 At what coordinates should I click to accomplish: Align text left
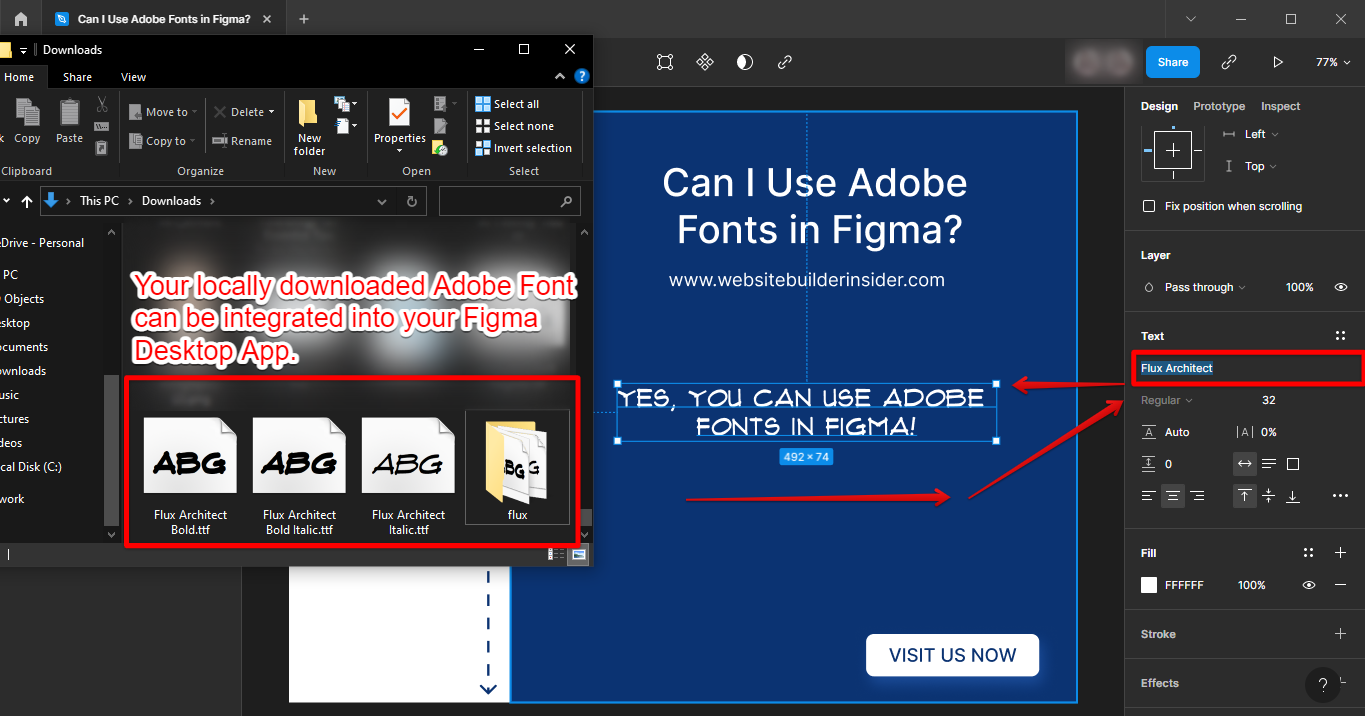(x=1149, y=496)
